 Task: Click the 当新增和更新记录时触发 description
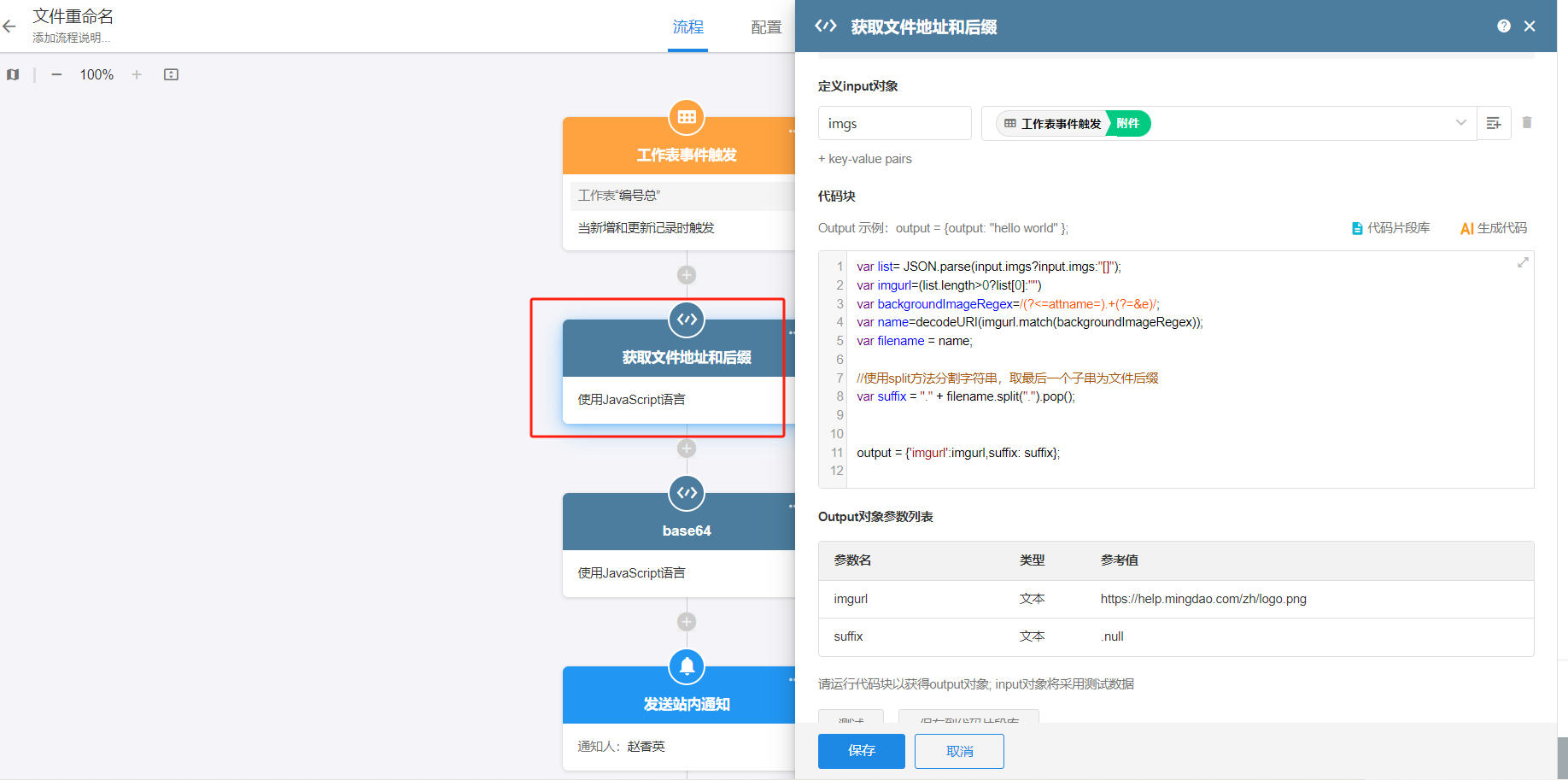pyautogui.click(x=646, y=228)
